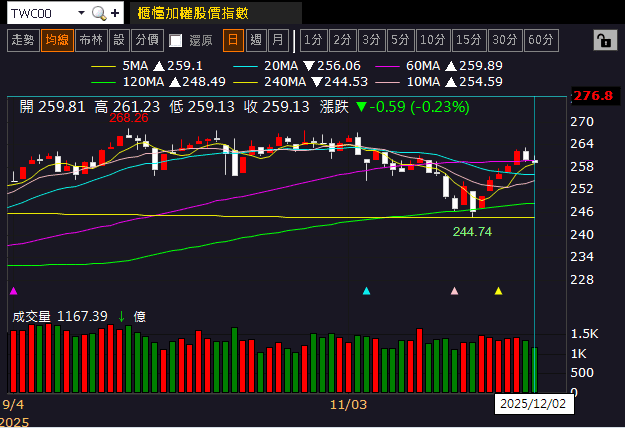This screenshot has height=428, width=625.
Task: Click the magenta triangle chart marker
Action: tap(14, 291)
